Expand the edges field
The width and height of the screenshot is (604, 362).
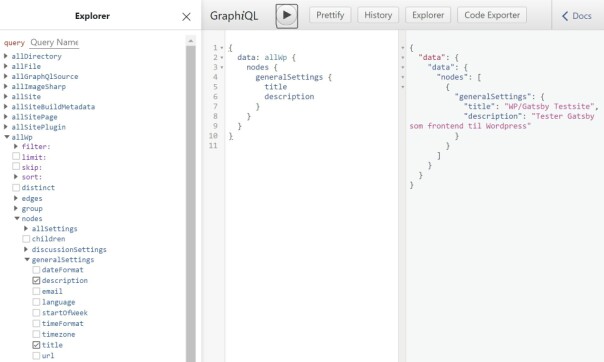[x=16, y=198]
